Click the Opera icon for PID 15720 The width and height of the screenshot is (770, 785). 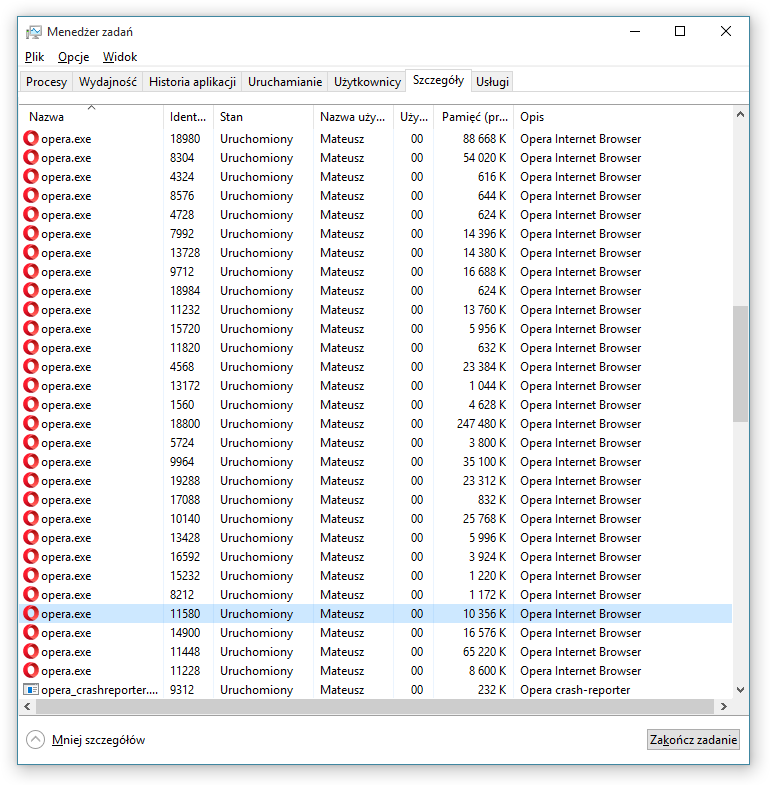(31, 328)
